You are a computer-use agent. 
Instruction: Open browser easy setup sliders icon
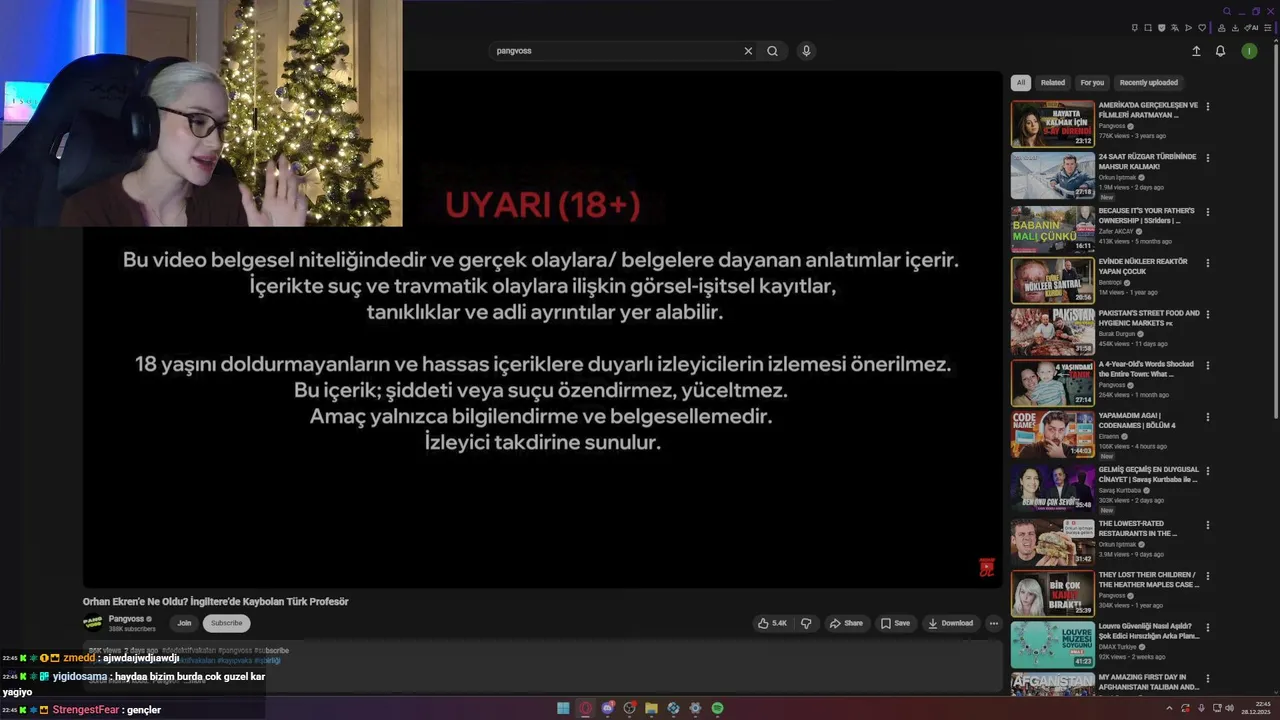1267,28
